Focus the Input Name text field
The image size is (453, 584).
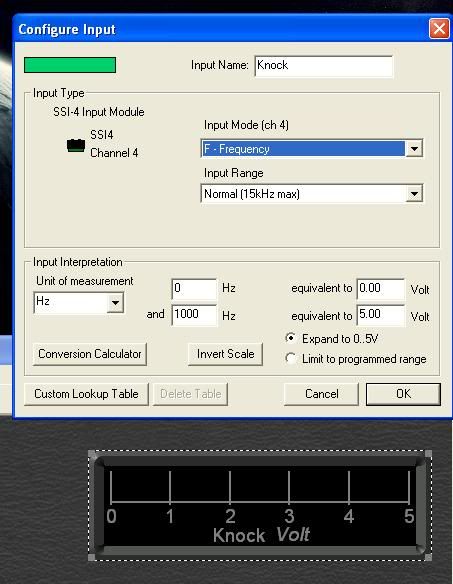(x=324, y=66)
